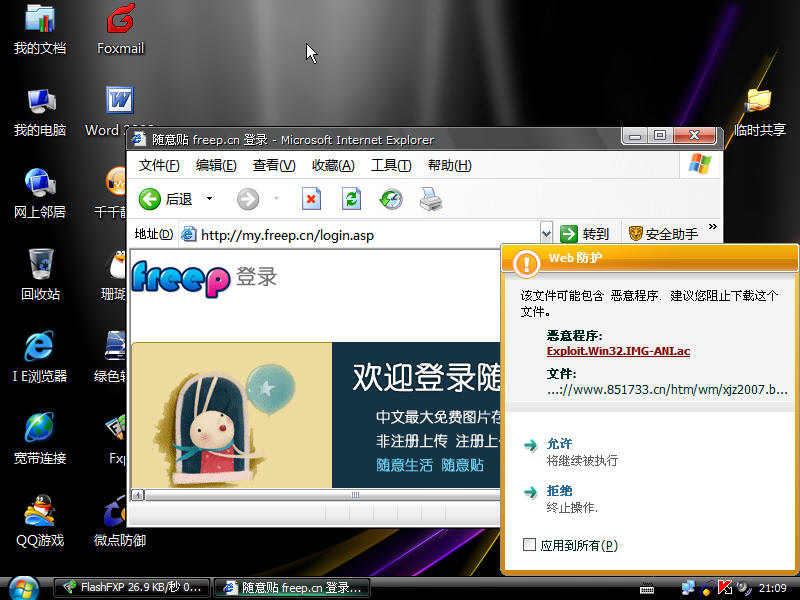Select the 我的文档 desktop icon
800x600 pixels.
[40, 30]
